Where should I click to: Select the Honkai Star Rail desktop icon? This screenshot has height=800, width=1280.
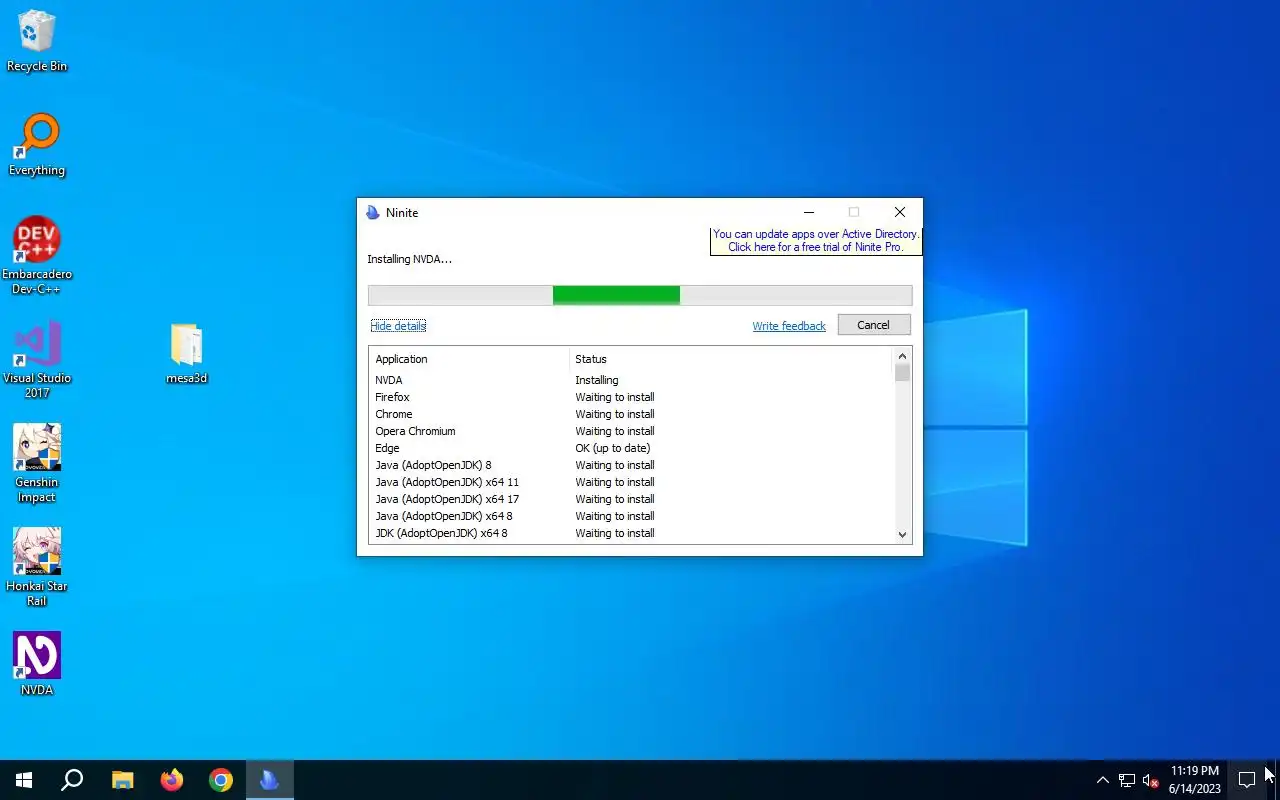[37, 568]
